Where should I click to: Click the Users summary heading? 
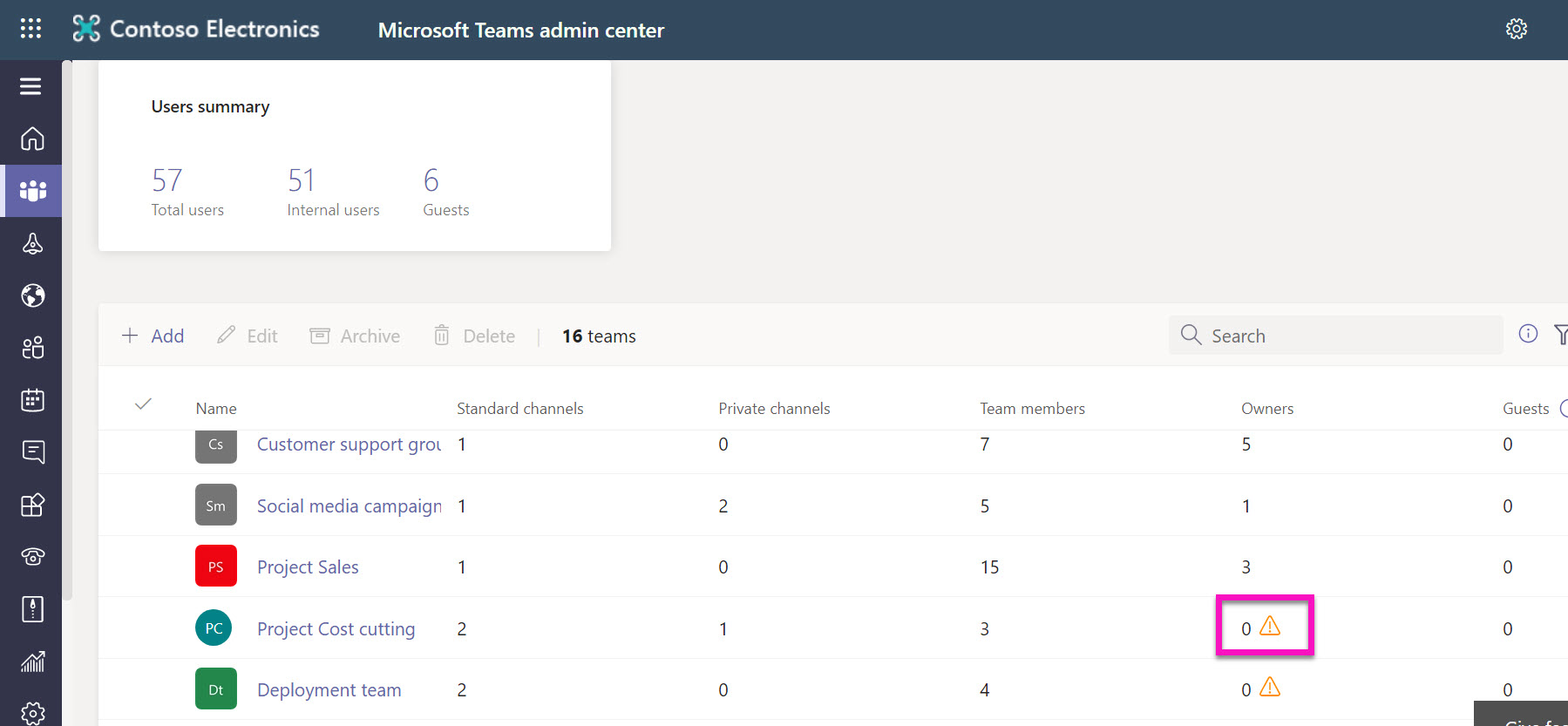coord(210,106)
